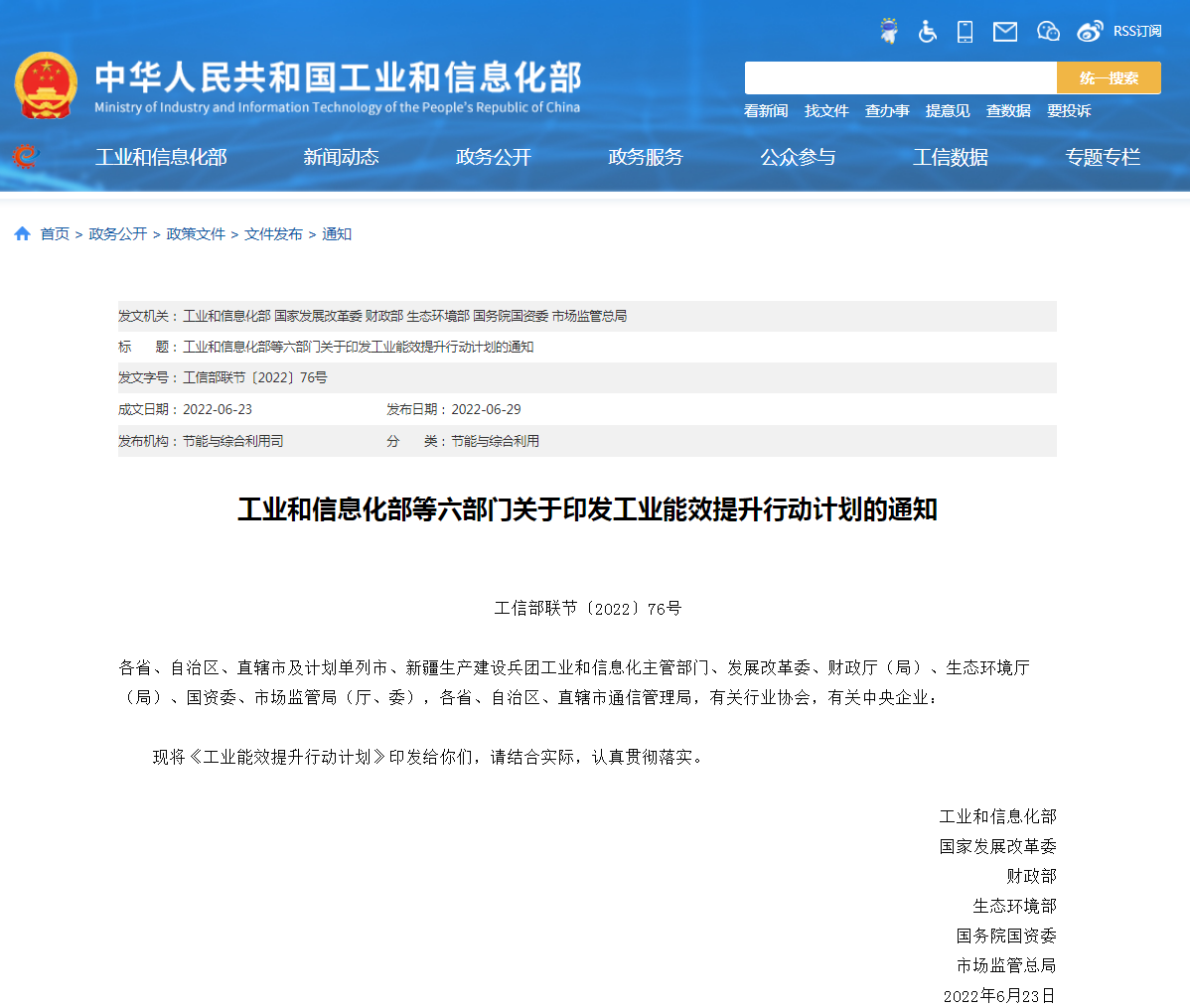Click the bold article headline
Image resolution: width=1190 pixels, height=1008 pixels.
(587, 509)
